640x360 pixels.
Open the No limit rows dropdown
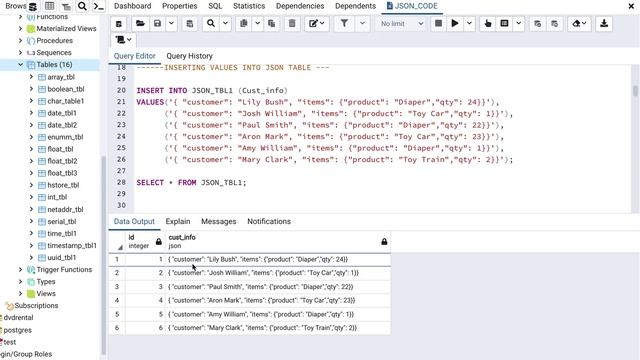pyautogui.click(x=402, y=24)
